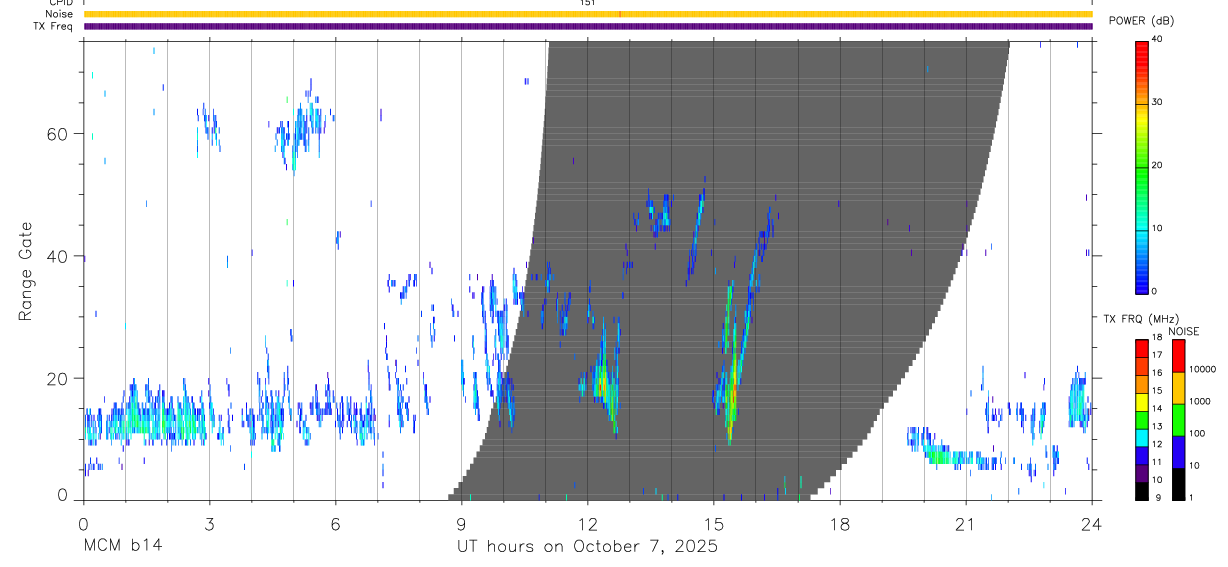The image size is (1228, 567).
Task: Select the green segment of TX FRQ scale
Action: click(x=1141, y=418)
